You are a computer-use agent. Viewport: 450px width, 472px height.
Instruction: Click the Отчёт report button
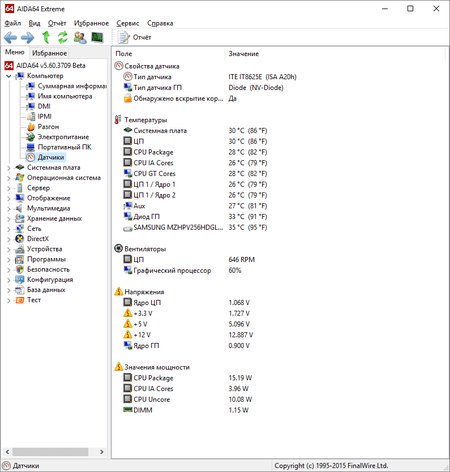pyautogui.click(x=135, y=37)
